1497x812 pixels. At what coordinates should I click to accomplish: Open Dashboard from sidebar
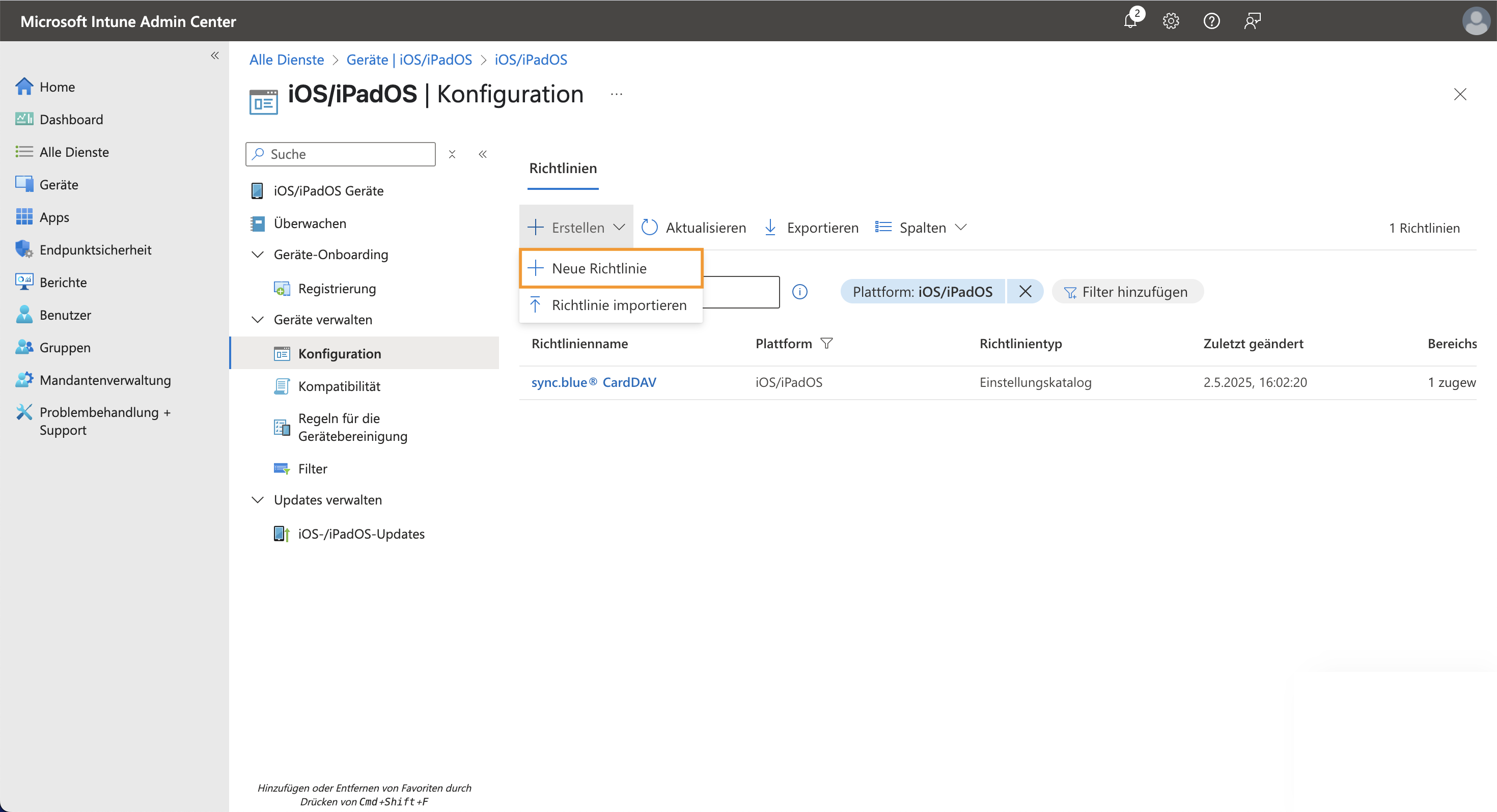[x=59, y=119]
